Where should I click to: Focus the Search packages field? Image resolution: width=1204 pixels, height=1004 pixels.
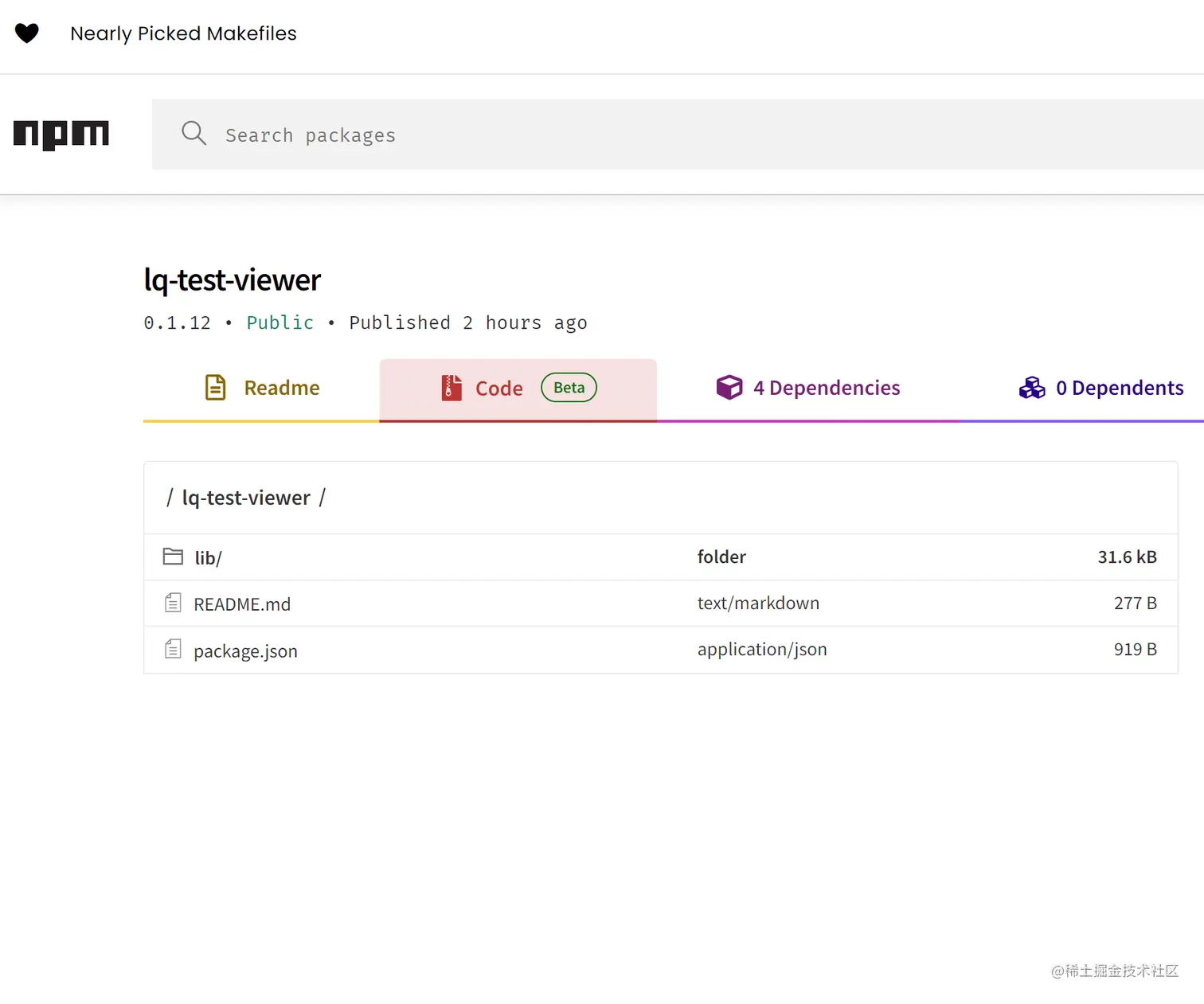tap(678, 135)
